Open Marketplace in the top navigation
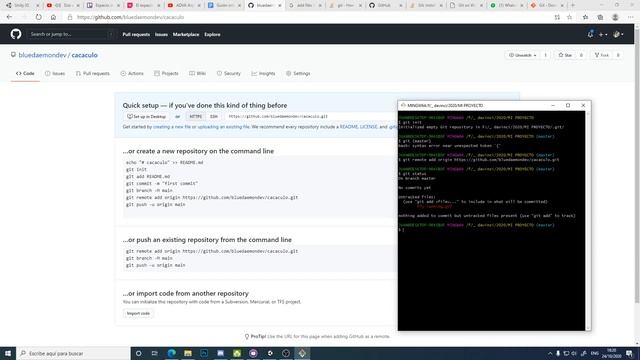The width and height of the screenshot is (640, 360). 186,35
